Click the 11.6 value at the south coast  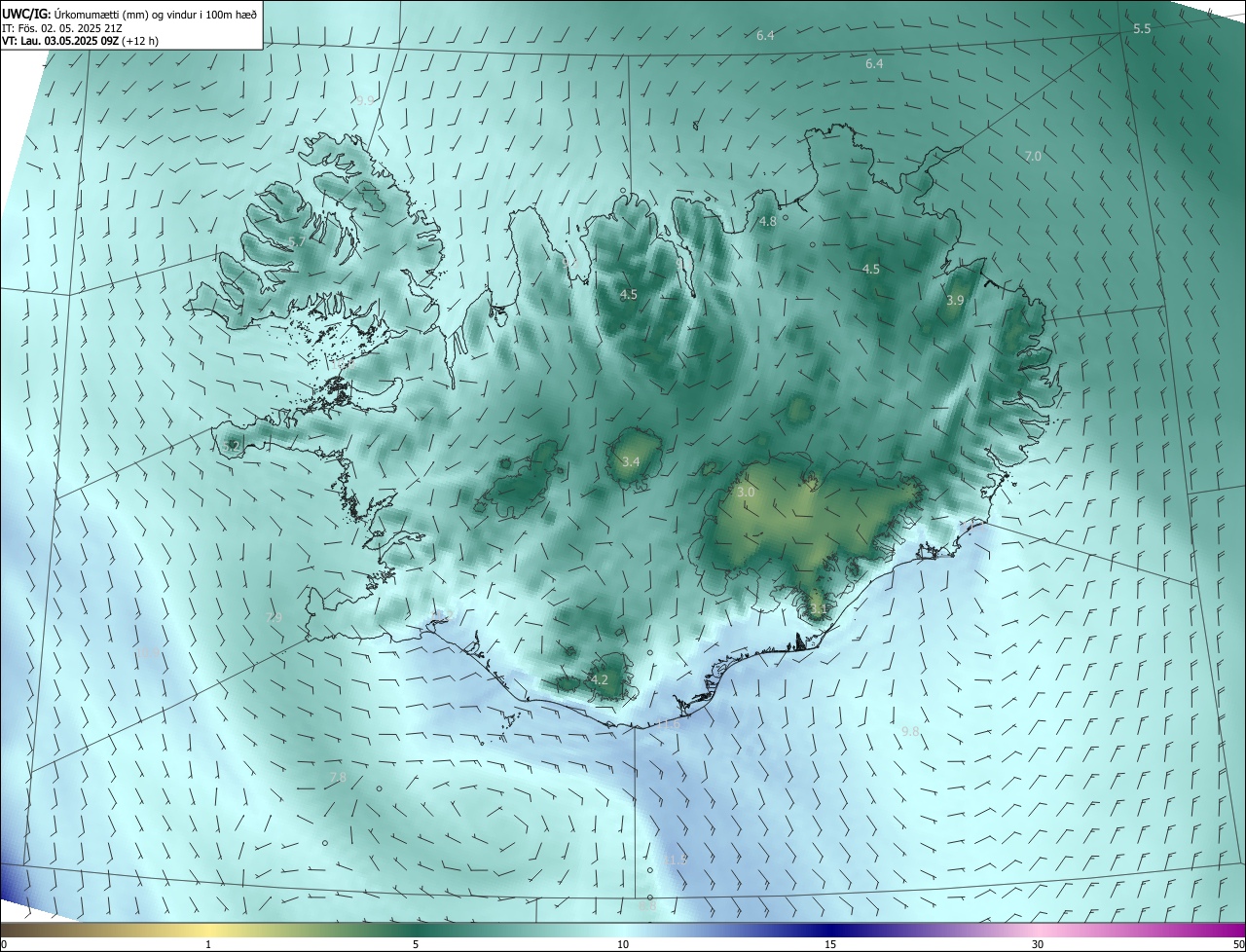point(668,724)
